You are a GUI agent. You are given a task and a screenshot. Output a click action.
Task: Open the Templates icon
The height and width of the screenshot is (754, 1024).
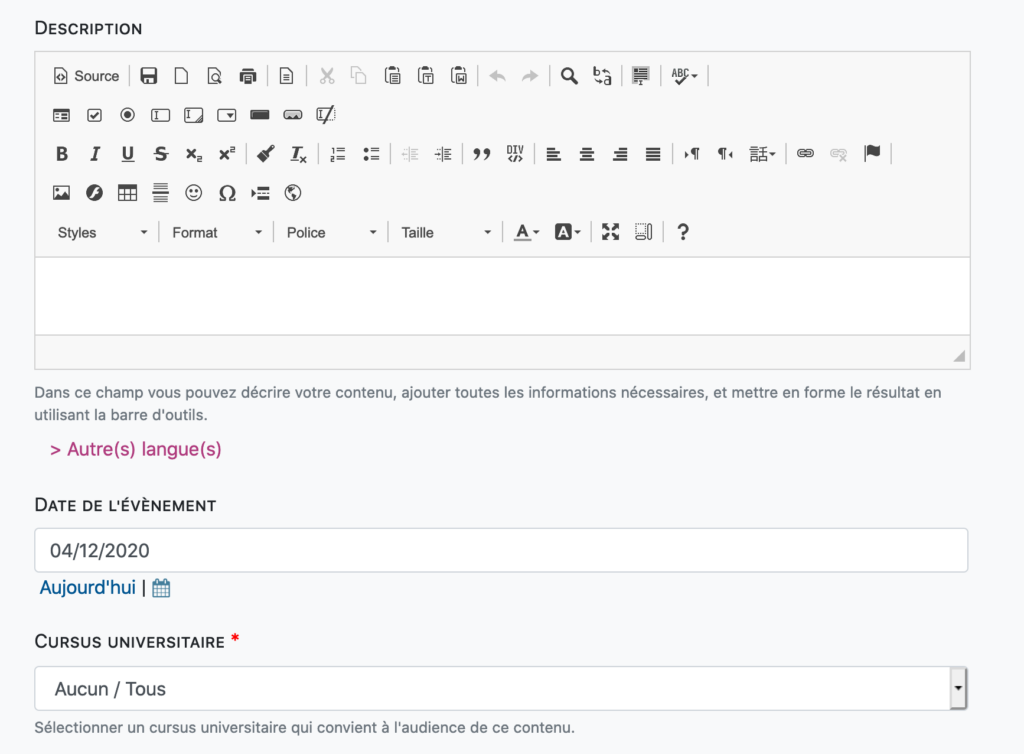[x=286, y=76]
